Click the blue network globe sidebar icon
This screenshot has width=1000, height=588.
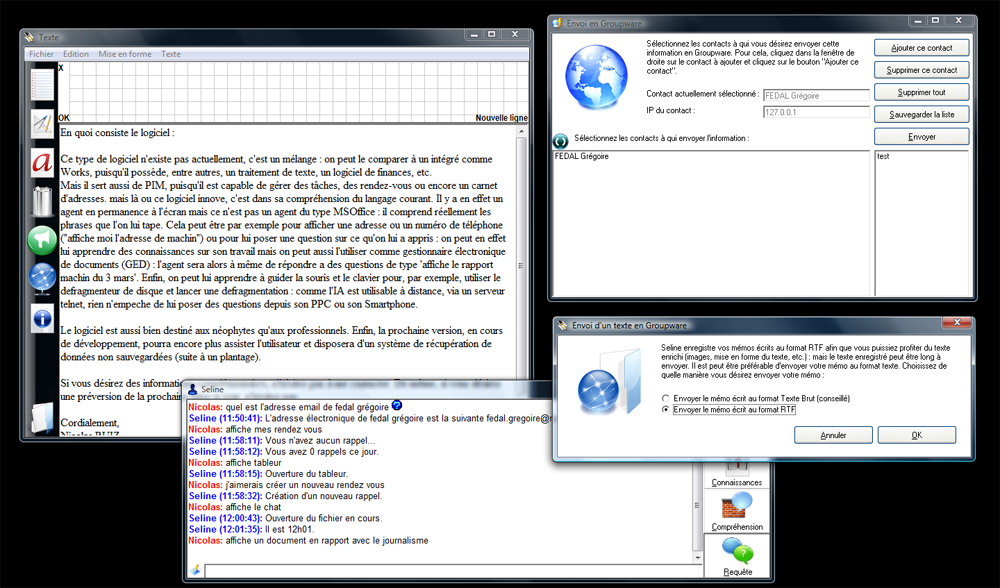42,279
